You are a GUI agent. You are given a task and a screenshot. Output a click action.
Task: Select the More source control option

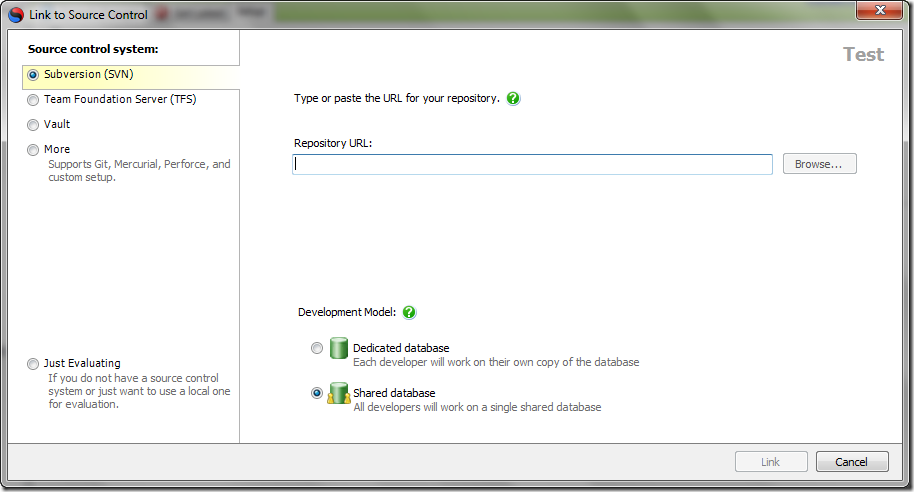pos(33,150)
